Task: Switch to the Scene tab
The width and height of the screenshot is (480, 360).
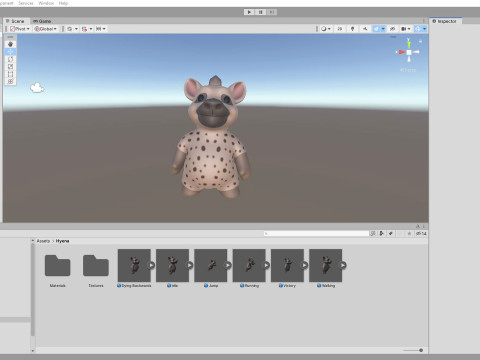Action: coord(16,21)
